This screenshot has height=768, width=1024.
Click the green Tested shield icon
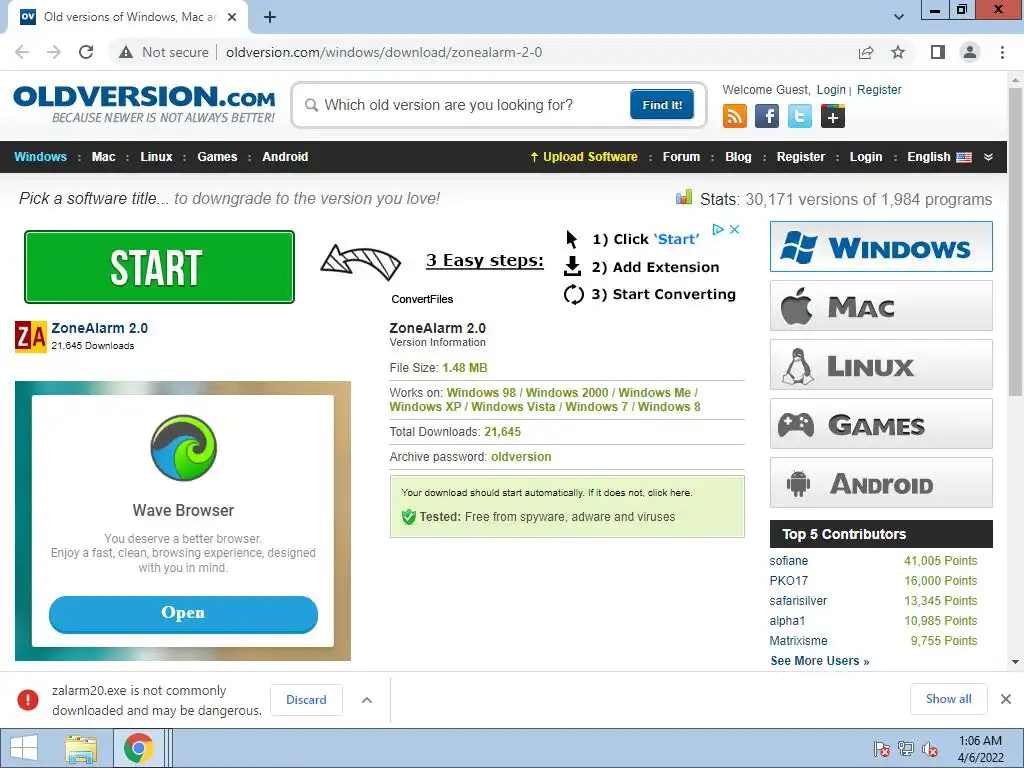pos(409,517)
